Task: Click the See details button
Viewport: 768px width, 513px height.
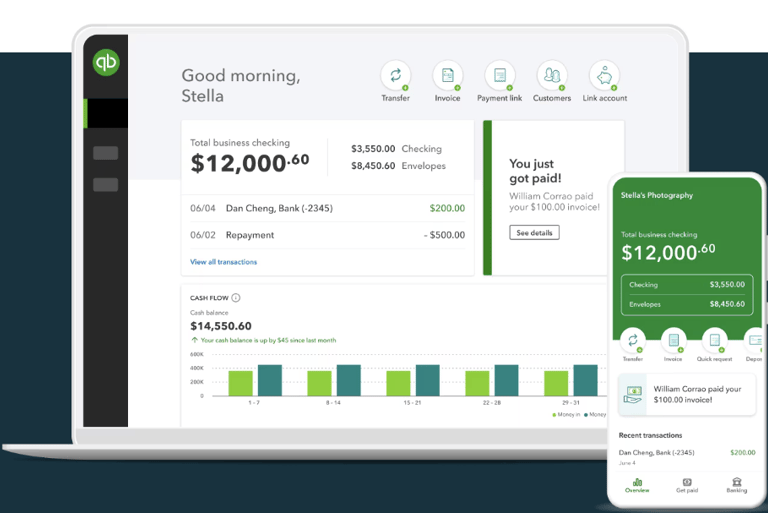Action: pos(534,232)
